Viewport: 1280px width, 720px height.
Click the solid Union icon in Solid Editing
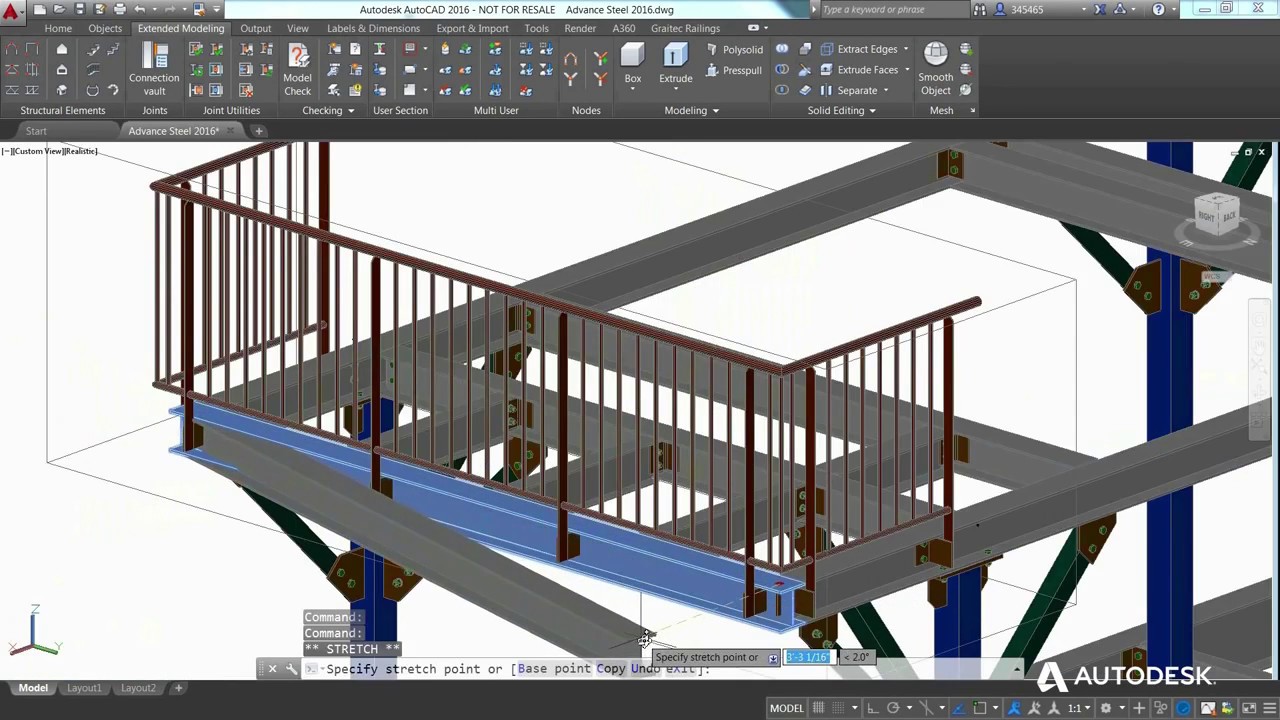pyautogui.click(x=782, y=49)
